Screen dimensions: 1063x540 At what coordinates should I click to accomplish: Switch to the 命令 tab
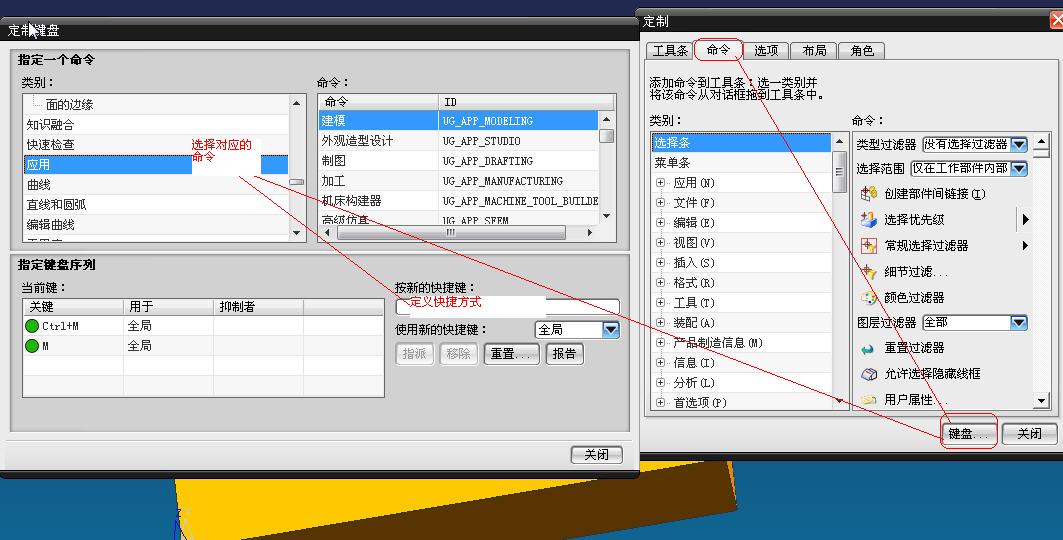719,50
